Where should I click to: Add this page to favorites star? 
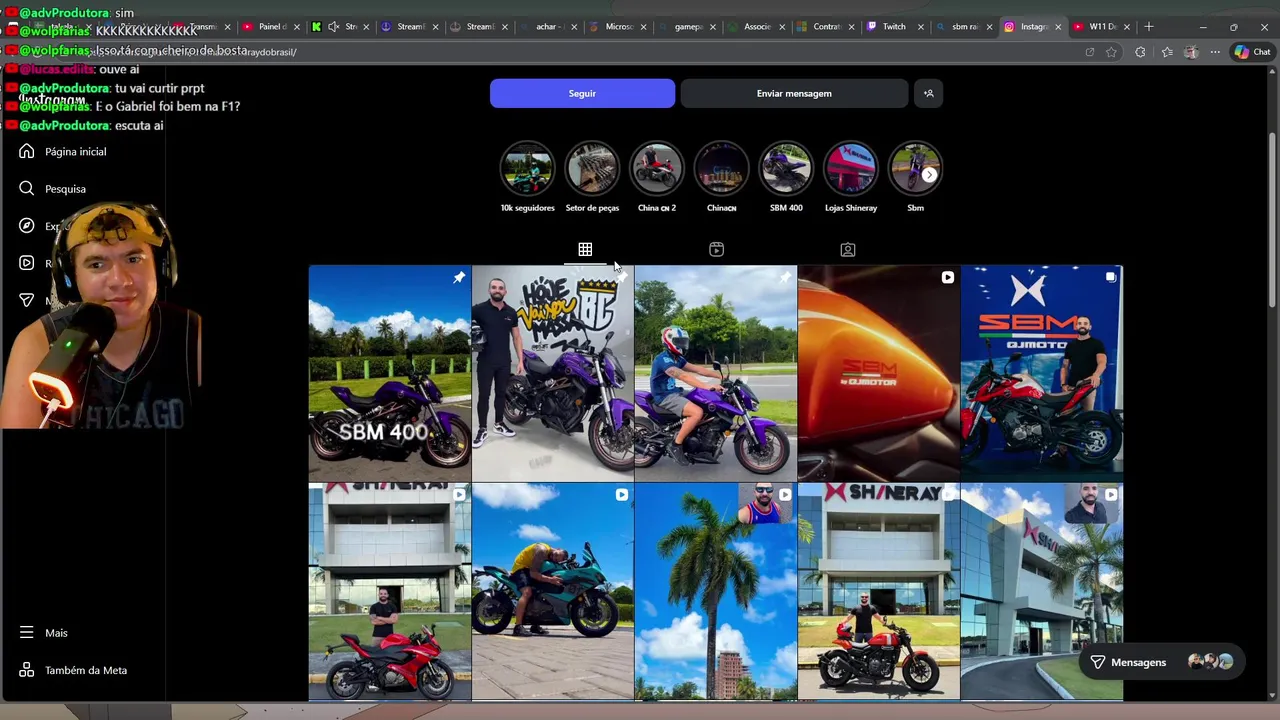click(1111, 52)
